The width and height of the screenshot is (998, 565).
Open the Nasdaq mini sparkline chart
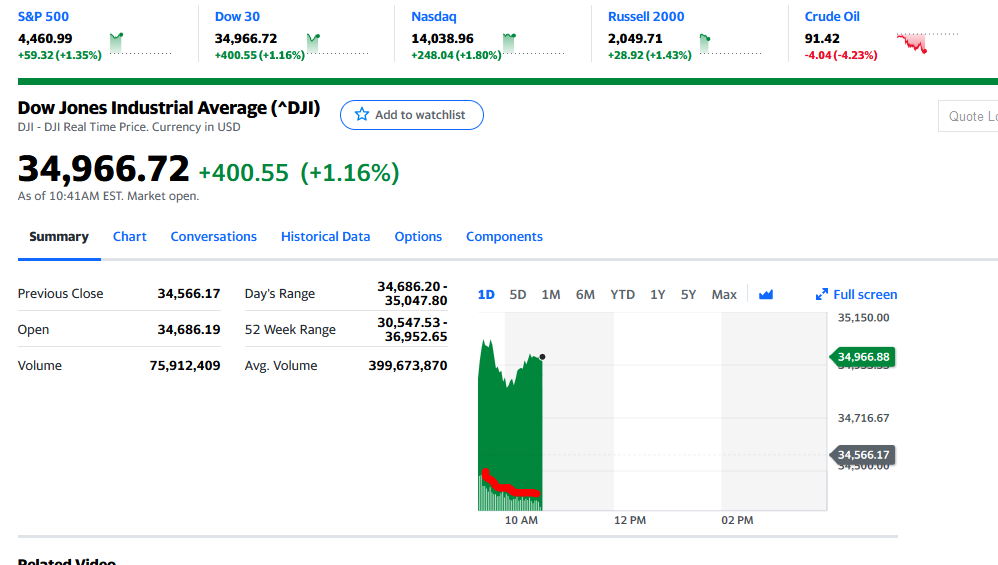tap(533, 44)
